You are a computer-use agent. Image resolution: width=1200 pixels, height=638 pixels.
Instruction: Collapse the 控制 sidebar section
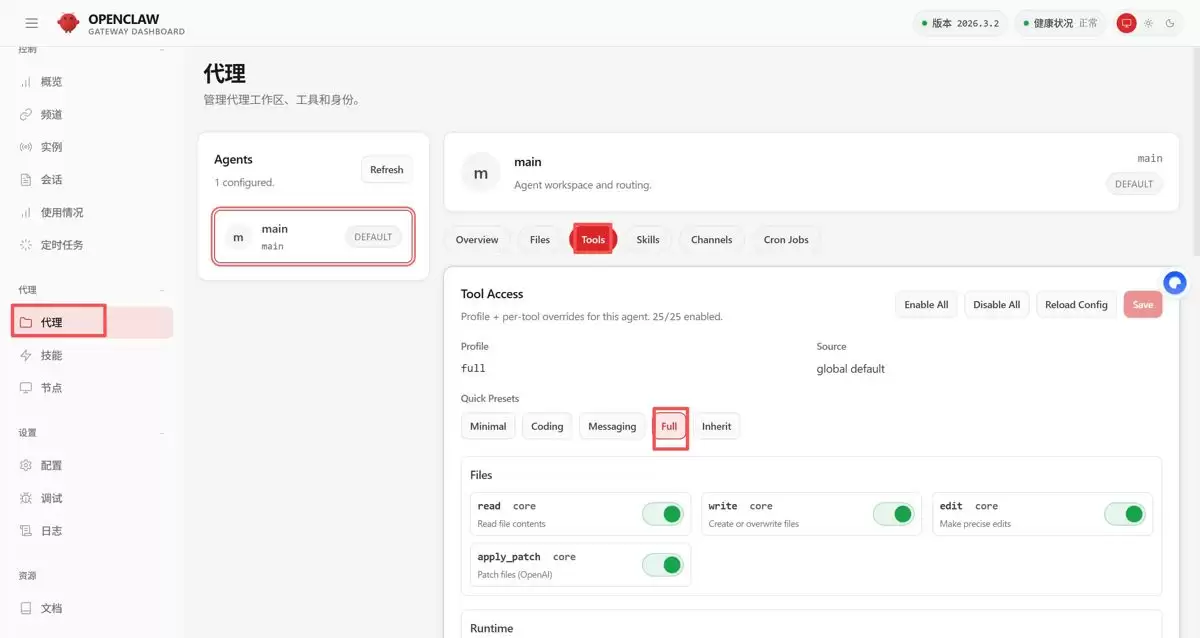click(x=162, y=49)
